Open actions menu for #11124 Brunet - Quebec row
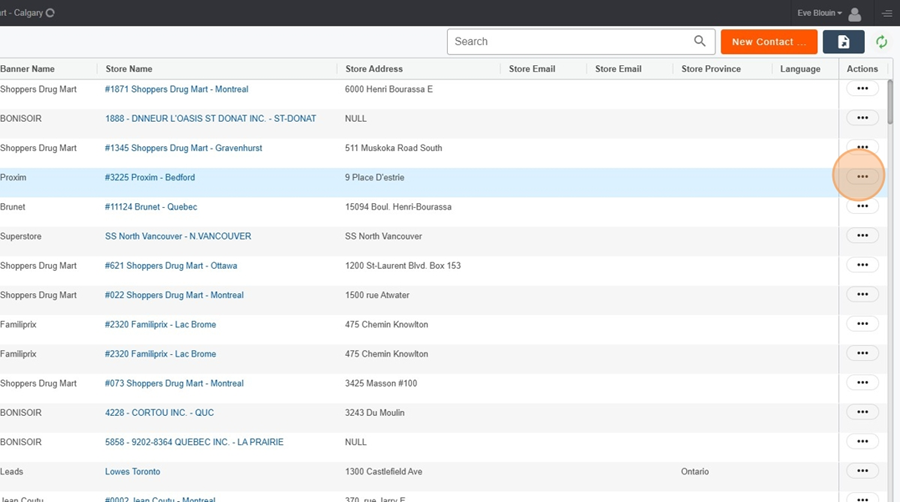900x502 pixels. tap(862, 206)
